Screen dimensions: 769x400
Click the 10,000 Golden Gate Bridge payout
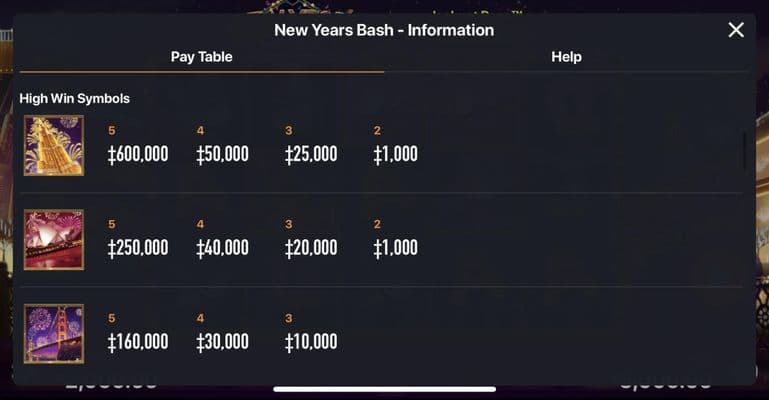point(310,342)
